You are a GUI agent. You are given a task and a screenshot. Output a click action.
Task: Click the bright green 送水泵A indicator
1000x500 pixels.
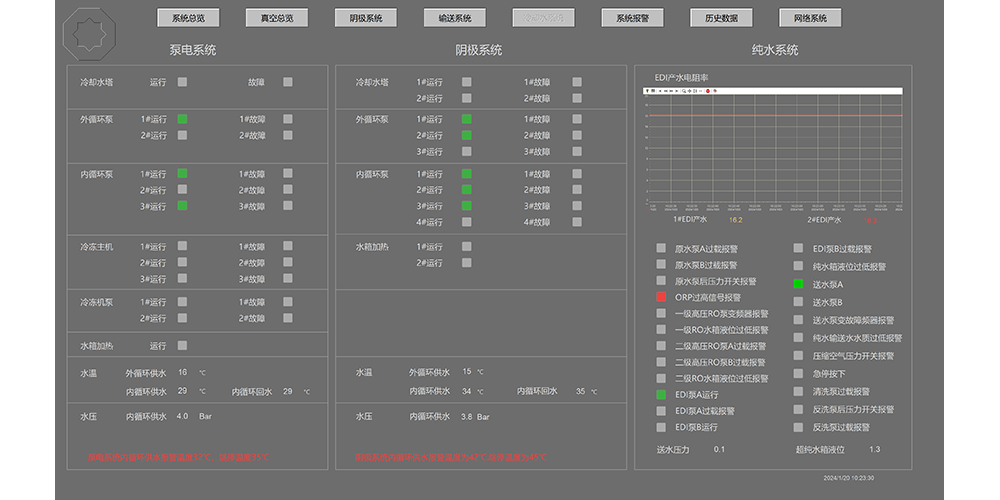(x=798, y=284)
